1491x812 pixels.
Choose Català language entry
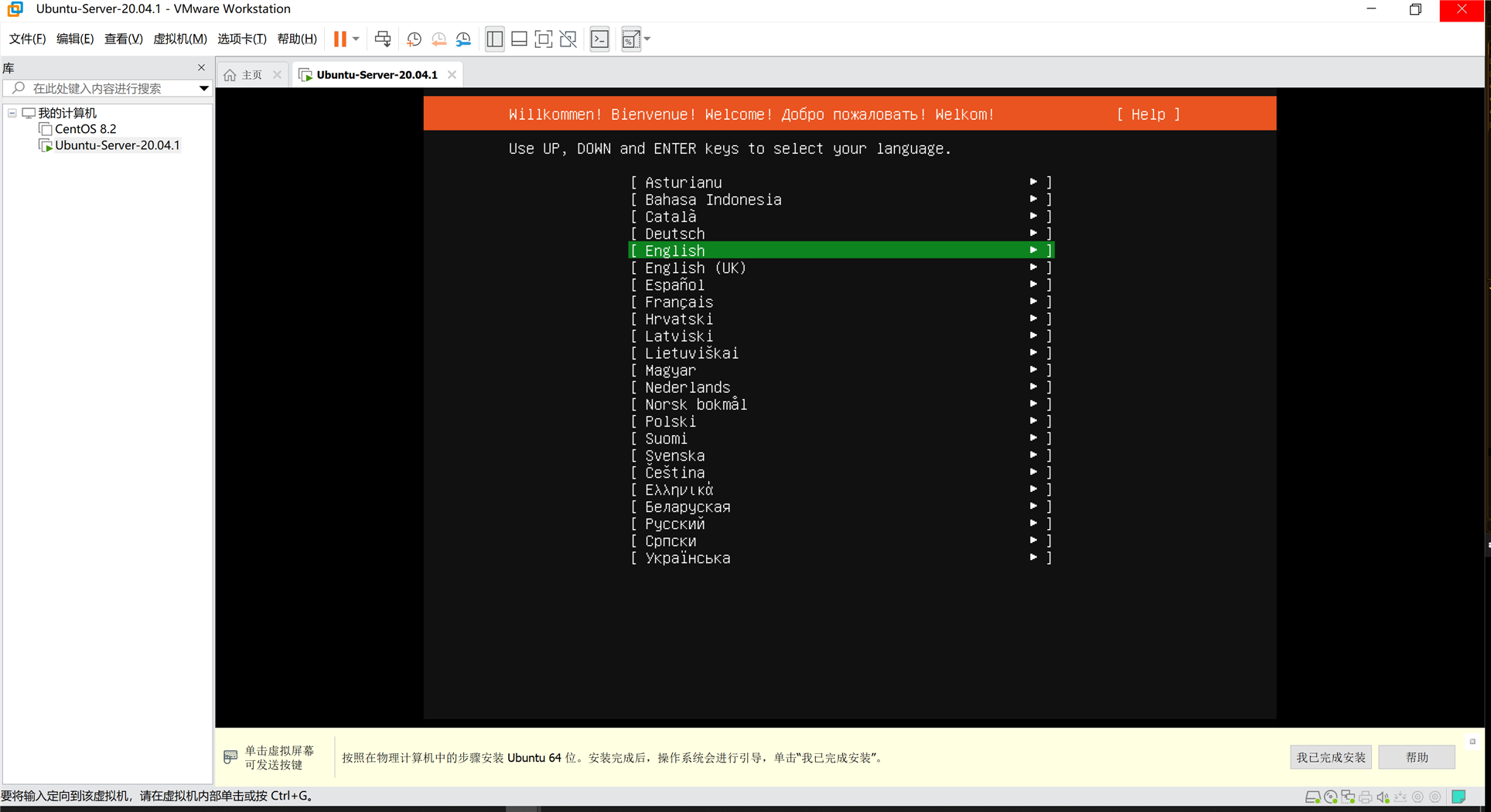[841, 217]
